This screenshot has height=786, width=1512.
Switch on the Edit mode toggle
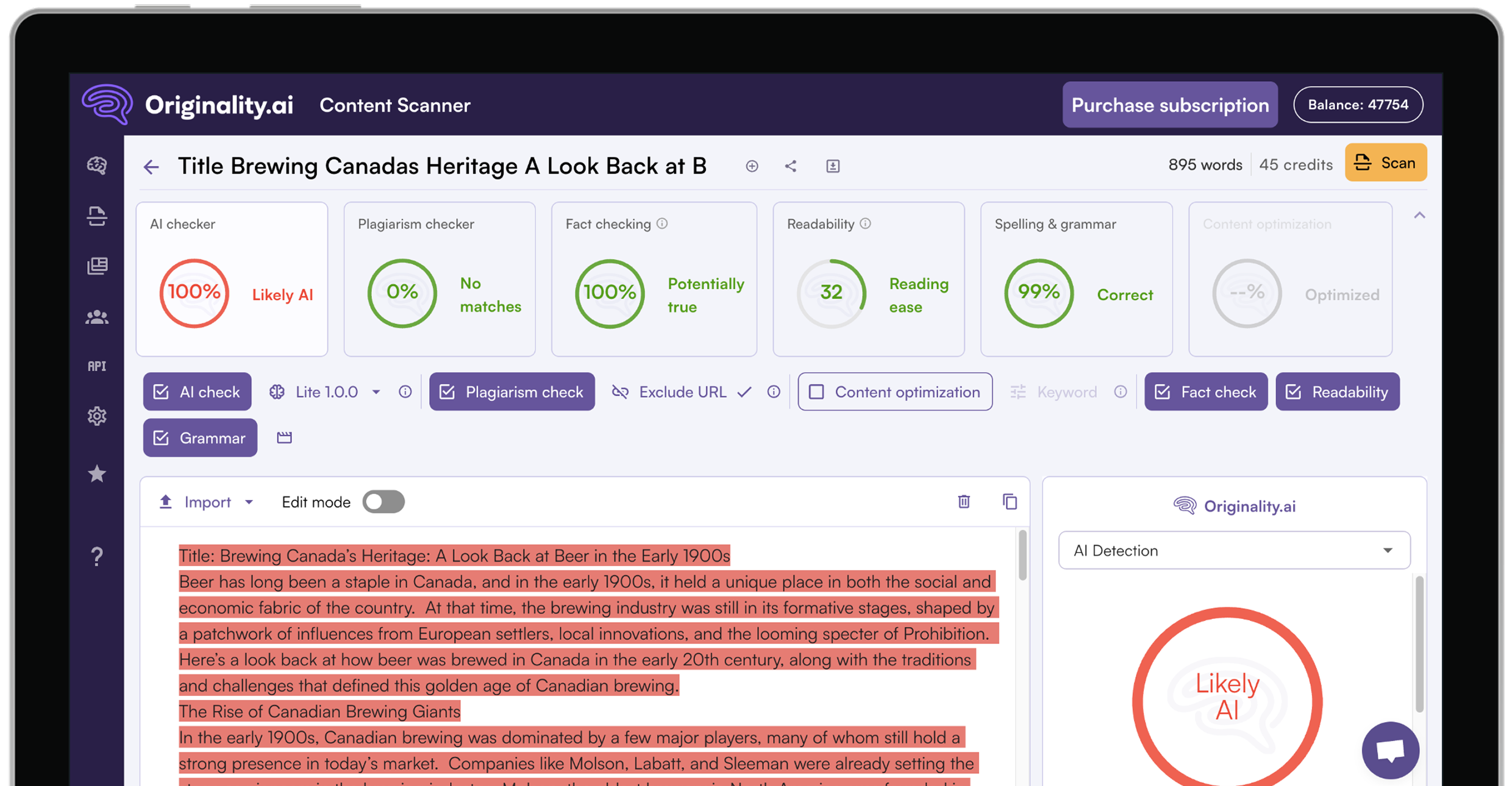[383, 502]
